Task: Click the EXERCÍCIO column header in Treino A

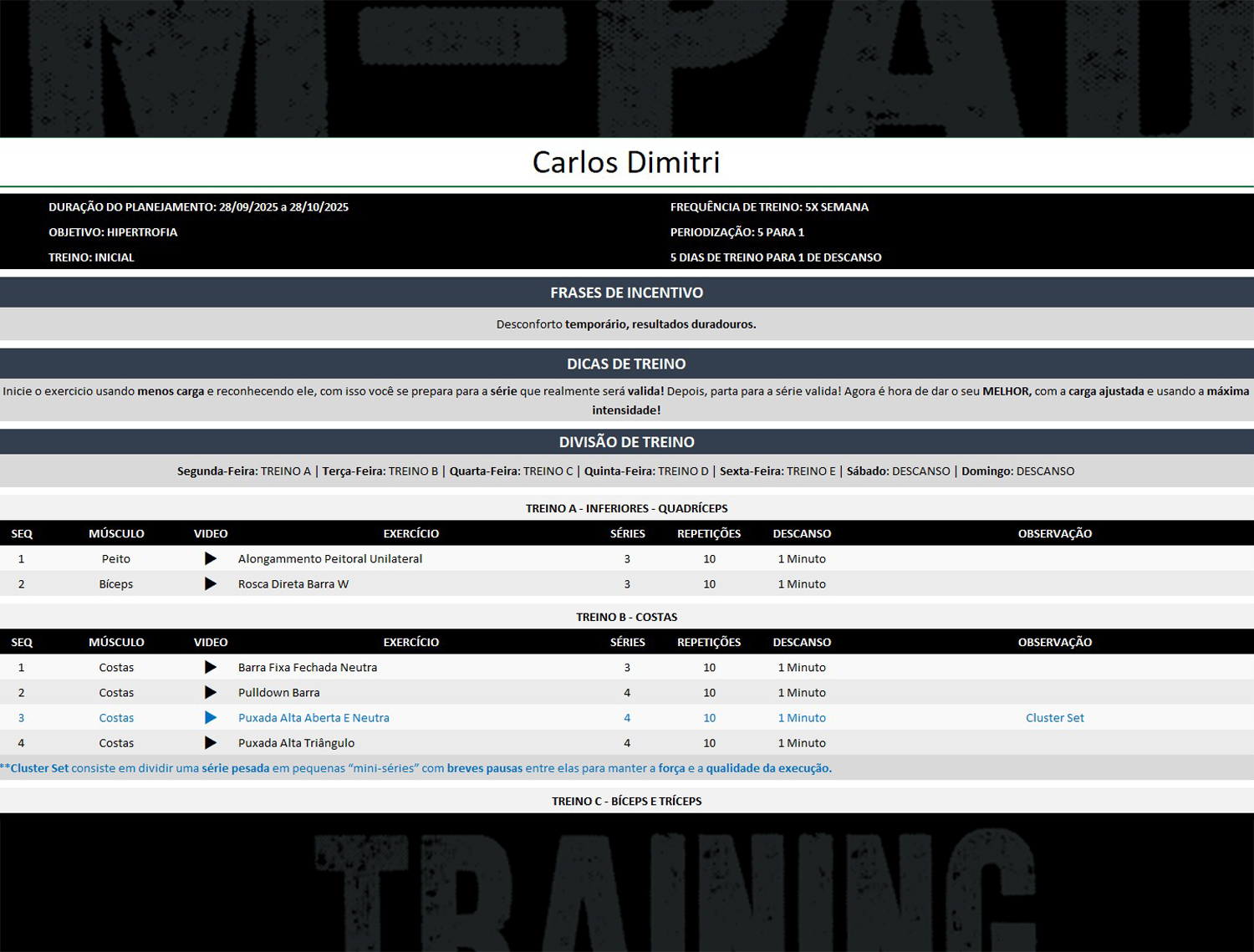Action: (410, 533)
